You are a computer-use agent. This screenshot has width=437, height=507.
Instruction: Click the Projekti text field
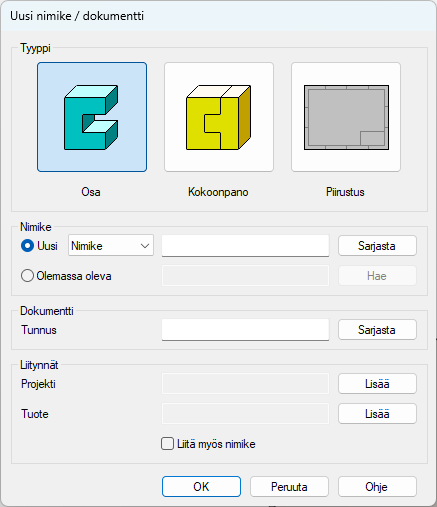(x=245, y=384)
